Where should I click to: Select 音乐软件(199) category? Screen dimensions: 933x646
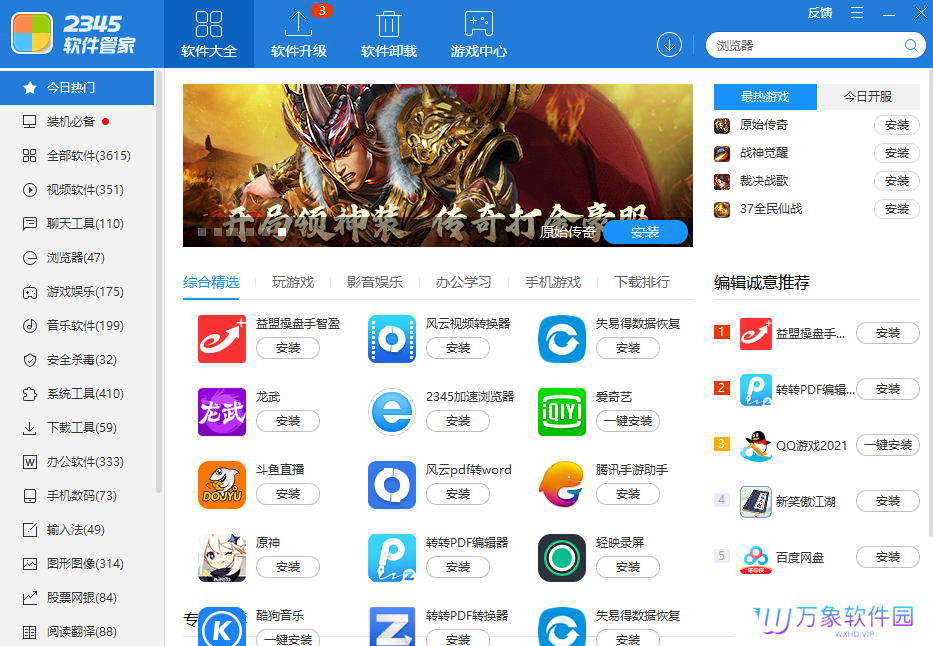click(x=77, y=325)
